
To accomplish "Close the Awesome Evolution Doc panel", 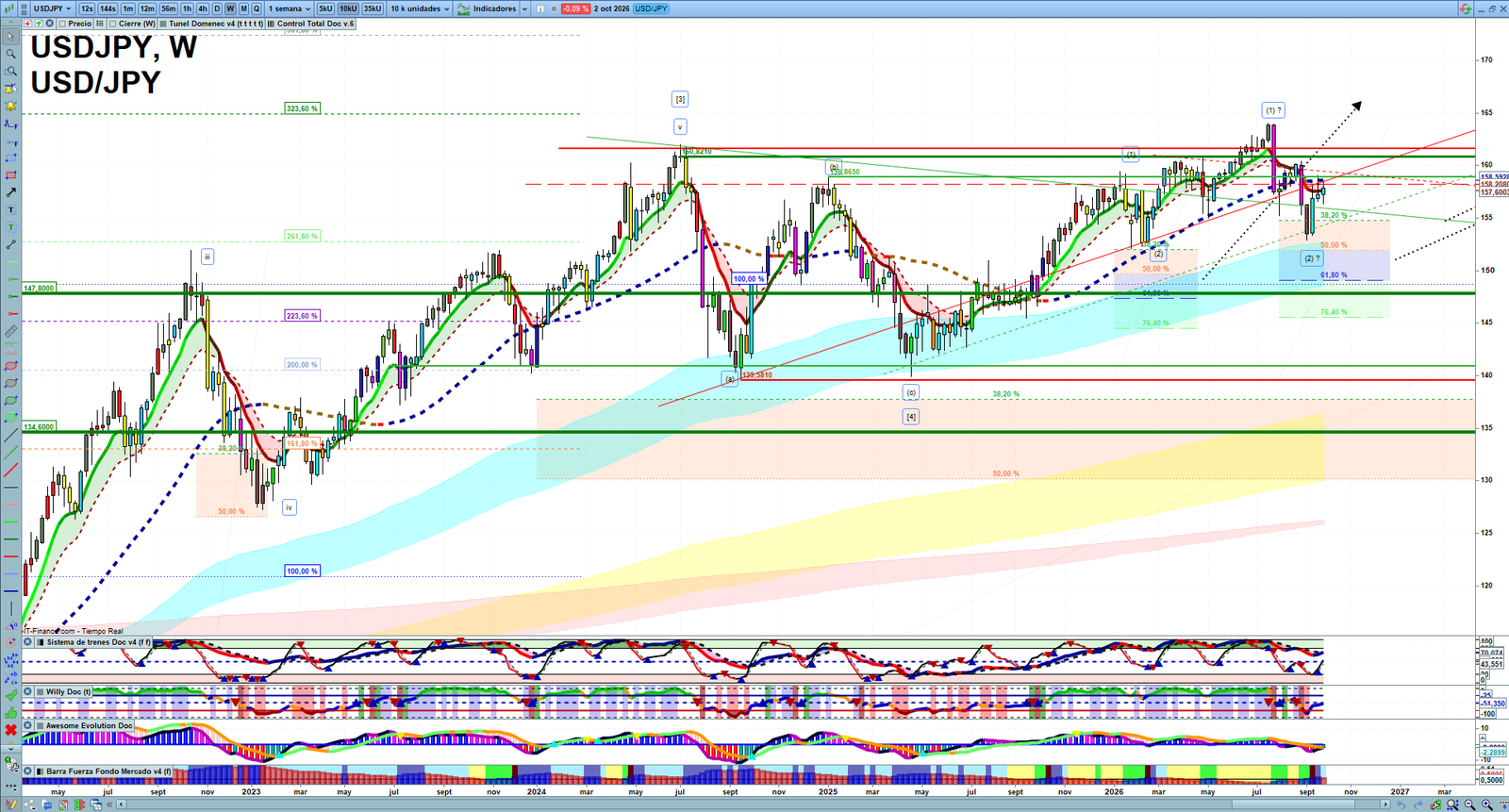I will click(x=28, y=725).
